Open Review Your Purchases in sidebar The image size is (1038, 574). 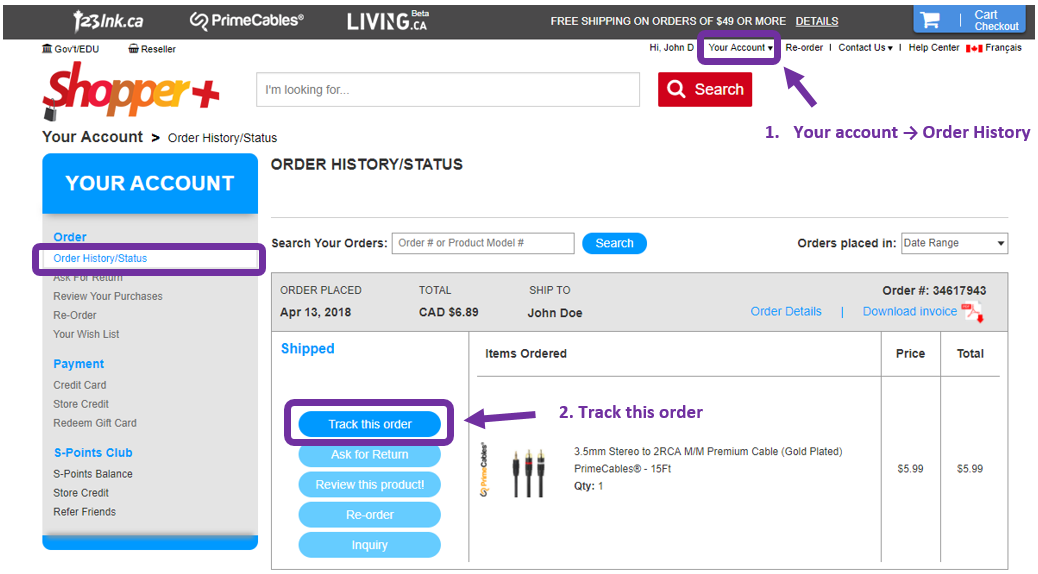click(x=107, y=296)
